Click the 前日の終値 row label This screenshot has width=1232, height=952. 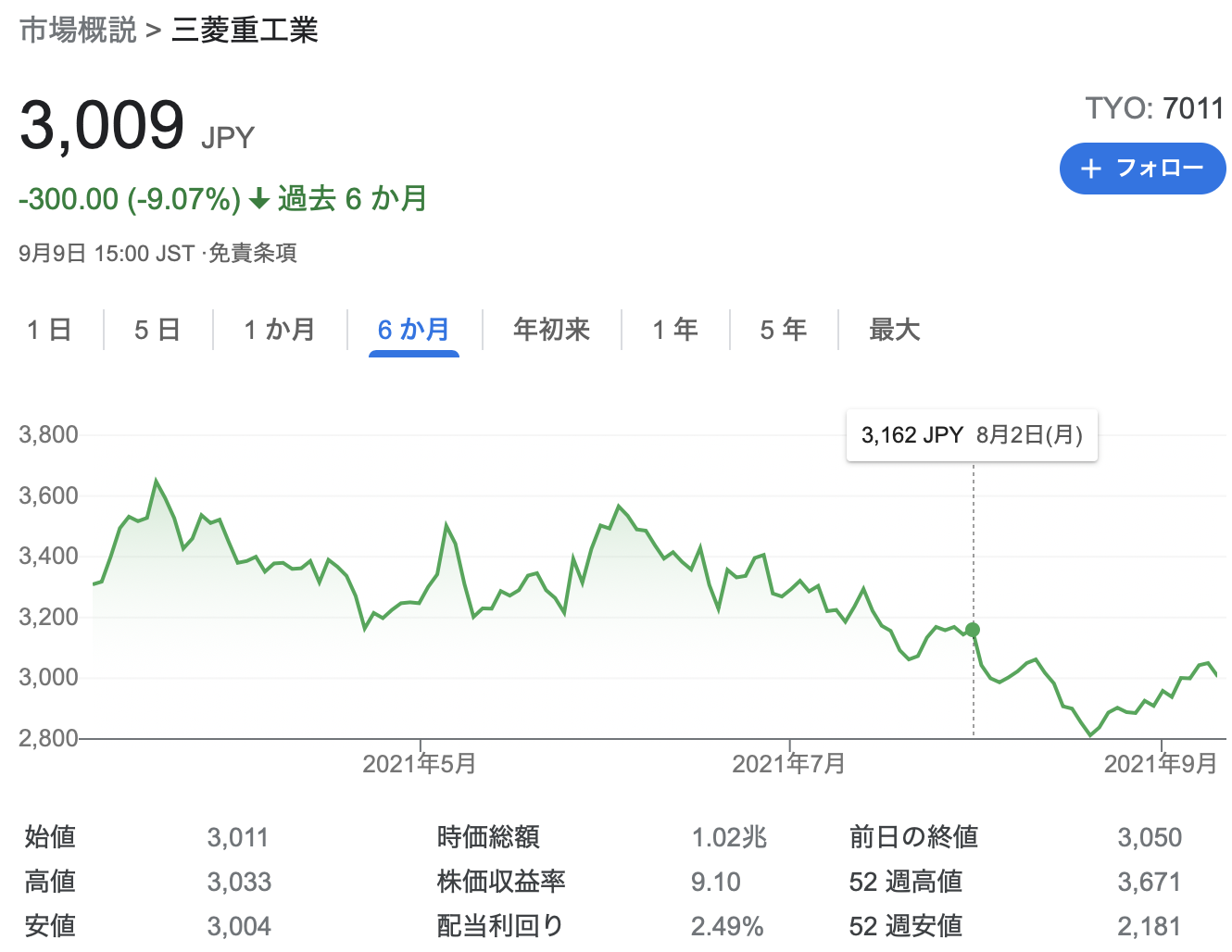(913, 837)
